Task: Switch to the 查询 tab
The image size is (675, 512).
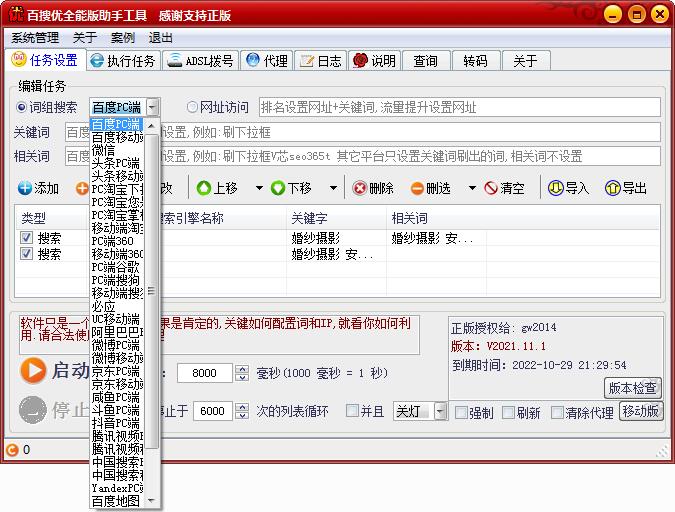Action: tap(425, 61)
